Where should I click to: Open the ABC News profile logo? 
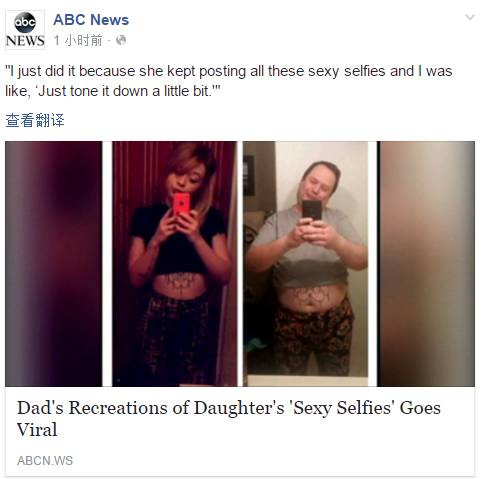pyautogui.click(x=25, y=30)
